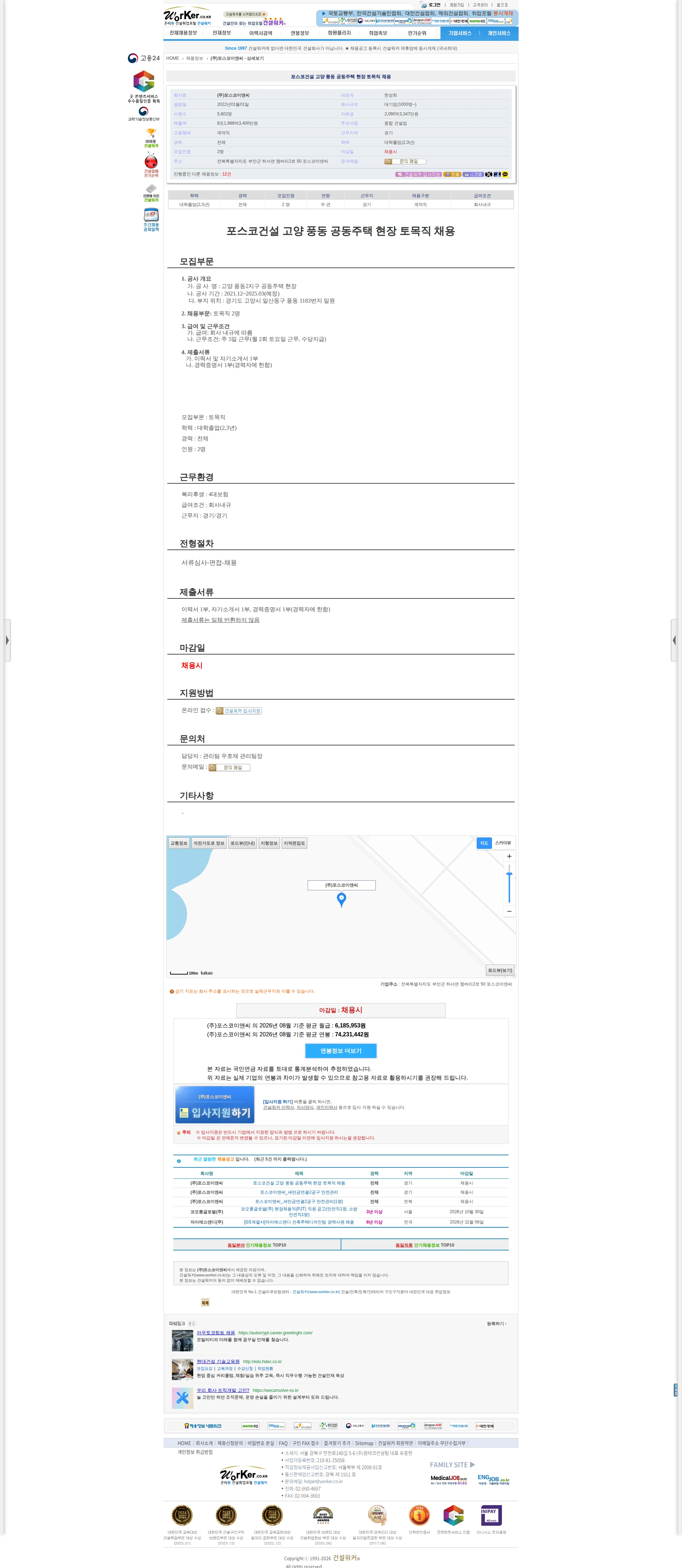Toggle 교통정보 overlay on the map
Viewport: 682px width, 1568px height.
click(x=179, y=843)
